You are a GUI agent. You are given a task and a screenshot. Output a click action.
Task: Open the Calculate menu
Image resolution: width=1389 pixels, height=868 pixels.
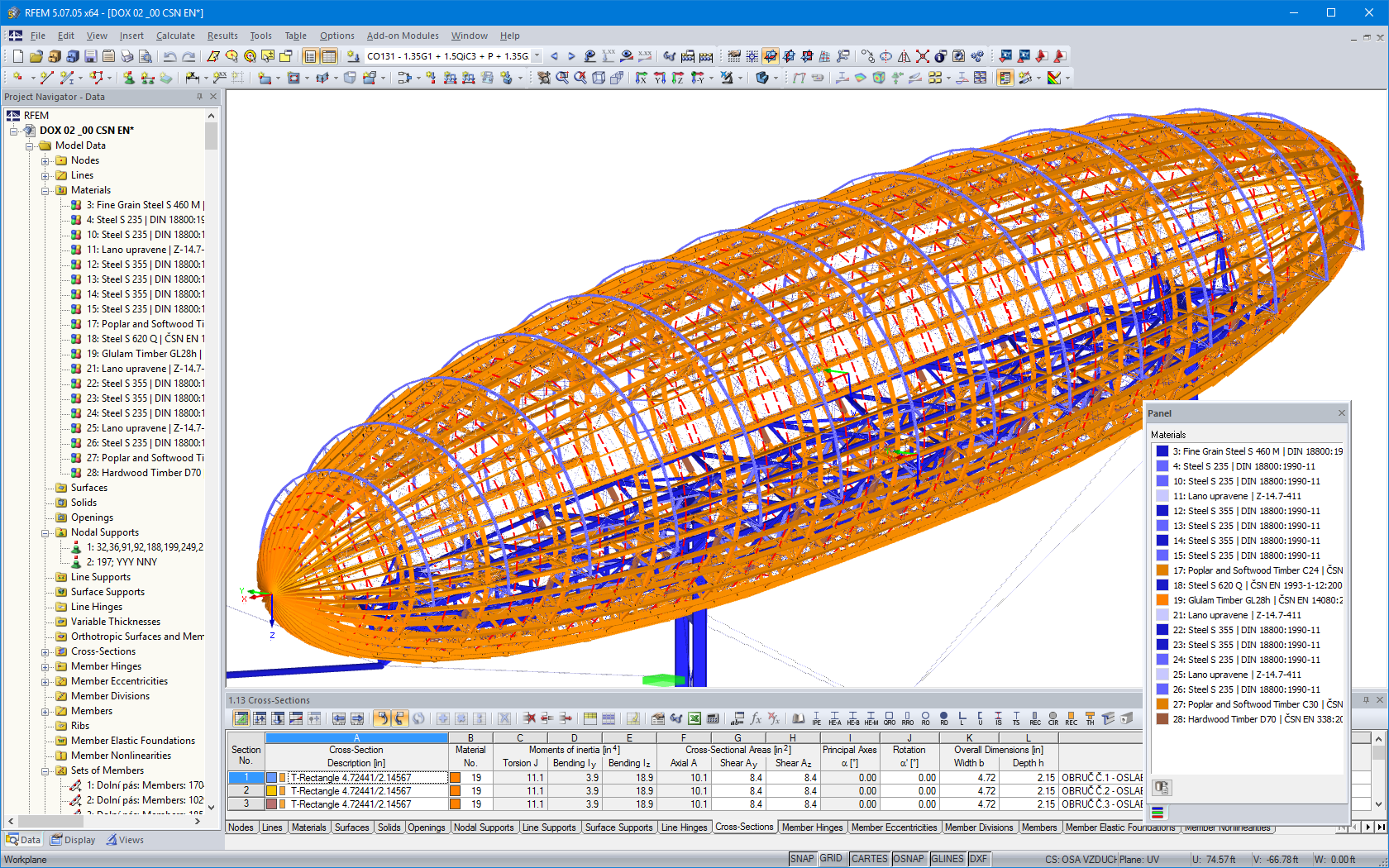[x=175, y=36]
